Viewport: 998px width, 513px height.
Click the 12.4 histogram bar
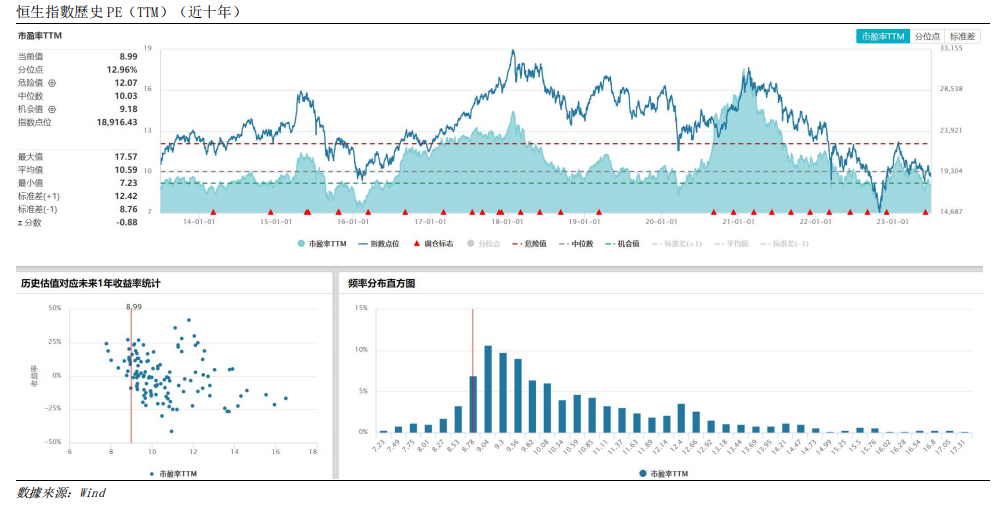coord(681,418)
